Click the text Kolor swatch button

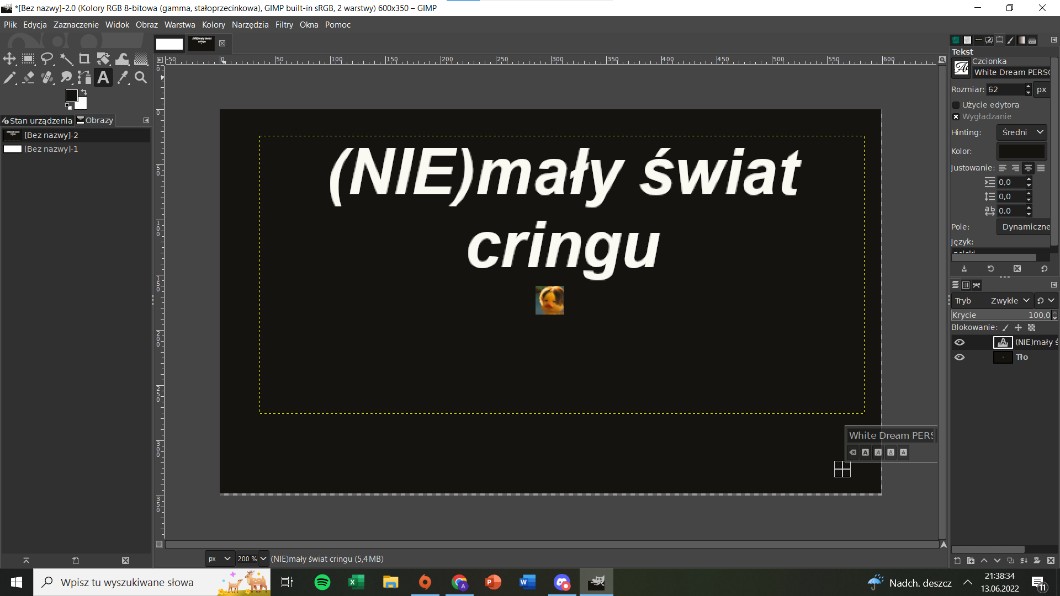(1021, 151)
